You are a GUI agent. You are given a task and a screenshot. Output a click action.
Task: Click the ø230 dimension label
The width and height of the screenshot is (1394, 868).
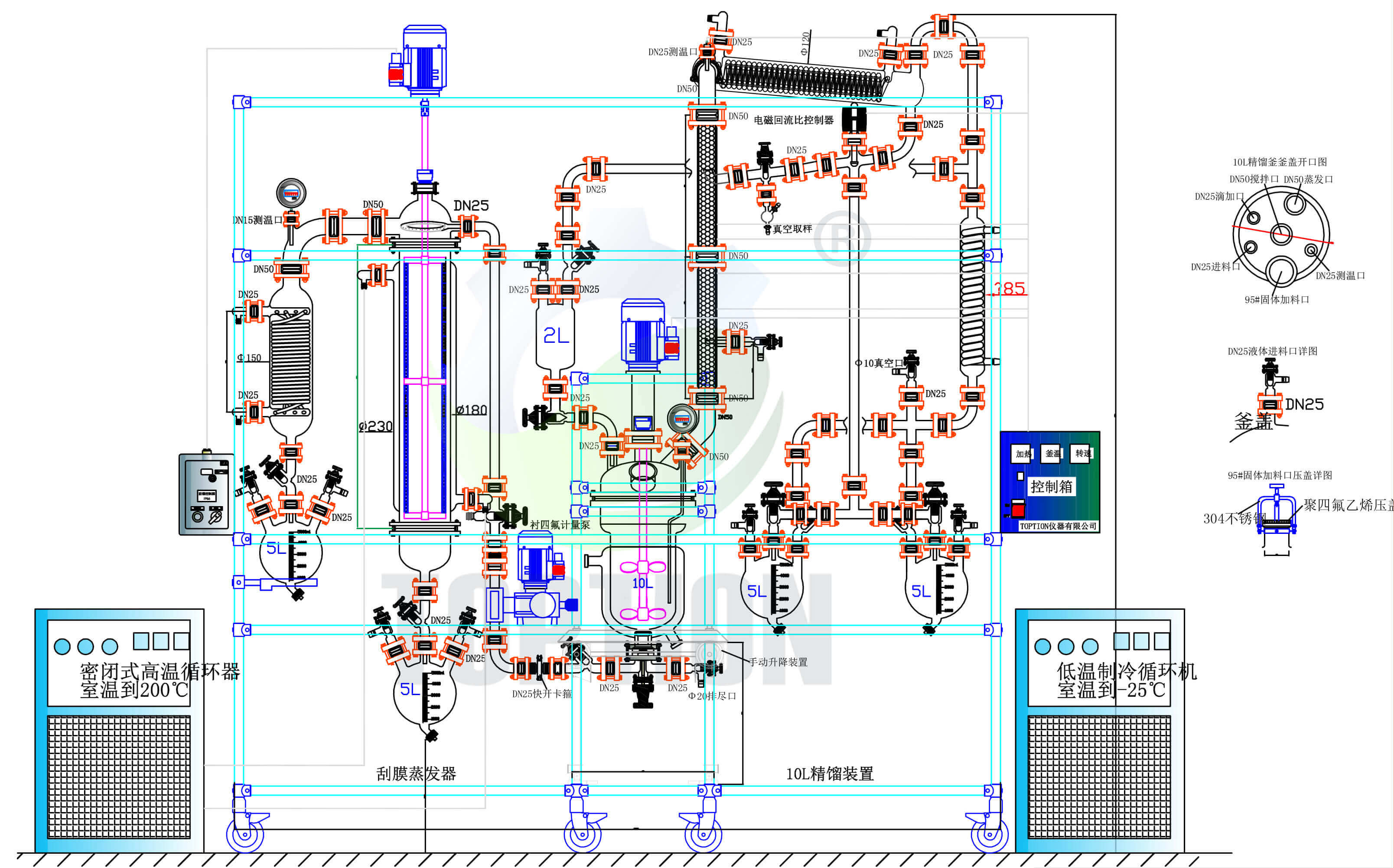click(x=375, y=426)
